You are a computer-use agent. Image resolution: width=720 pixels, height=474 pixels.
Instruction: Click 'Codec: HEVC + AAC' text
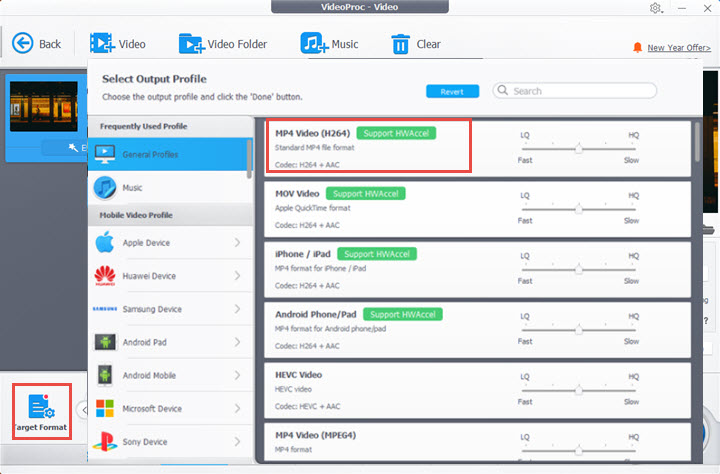[x=307, y=406]
